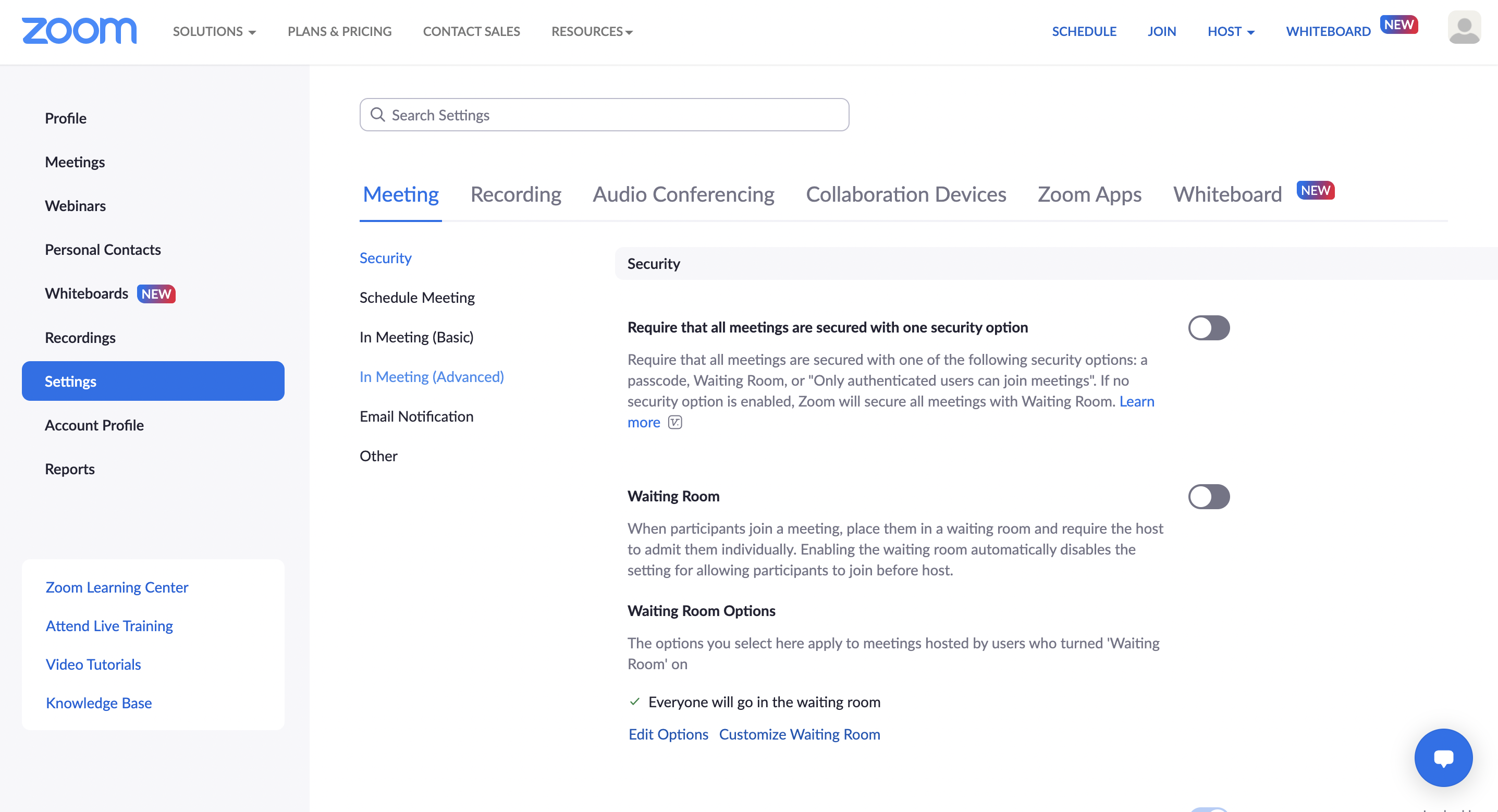This screenshot has height=812, width=1498.
Task: Go to Recordings in sidebar
Action: pos(80,337)
